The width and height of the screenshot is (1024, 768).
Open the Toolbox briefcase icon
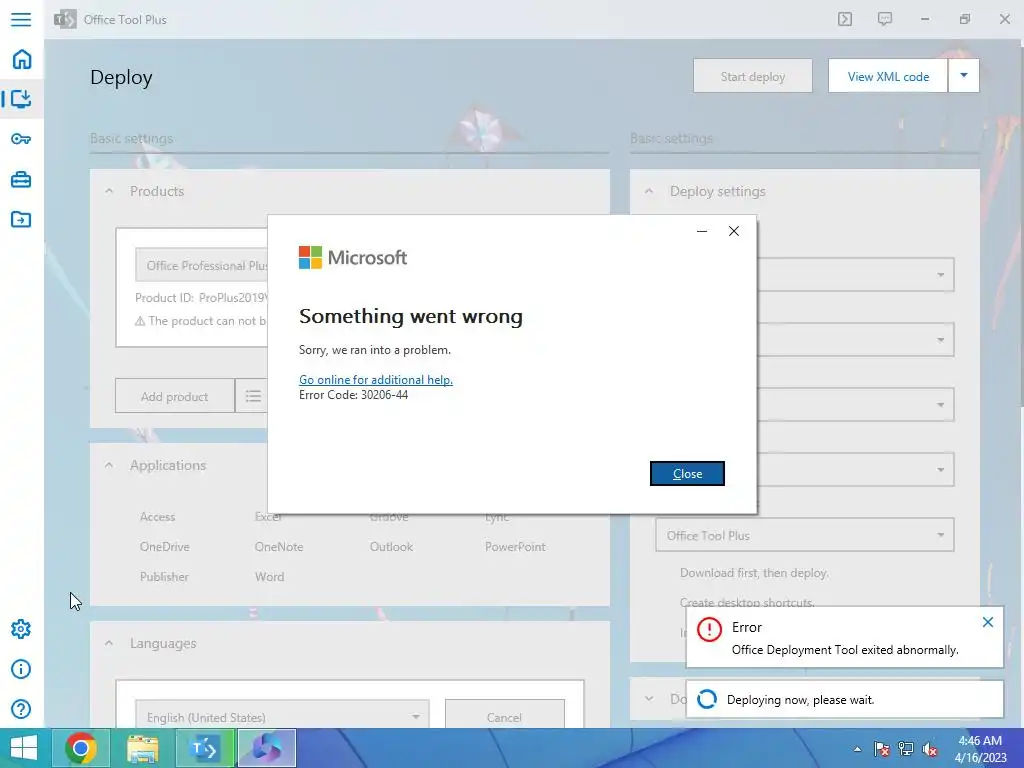tap(21, 180)
